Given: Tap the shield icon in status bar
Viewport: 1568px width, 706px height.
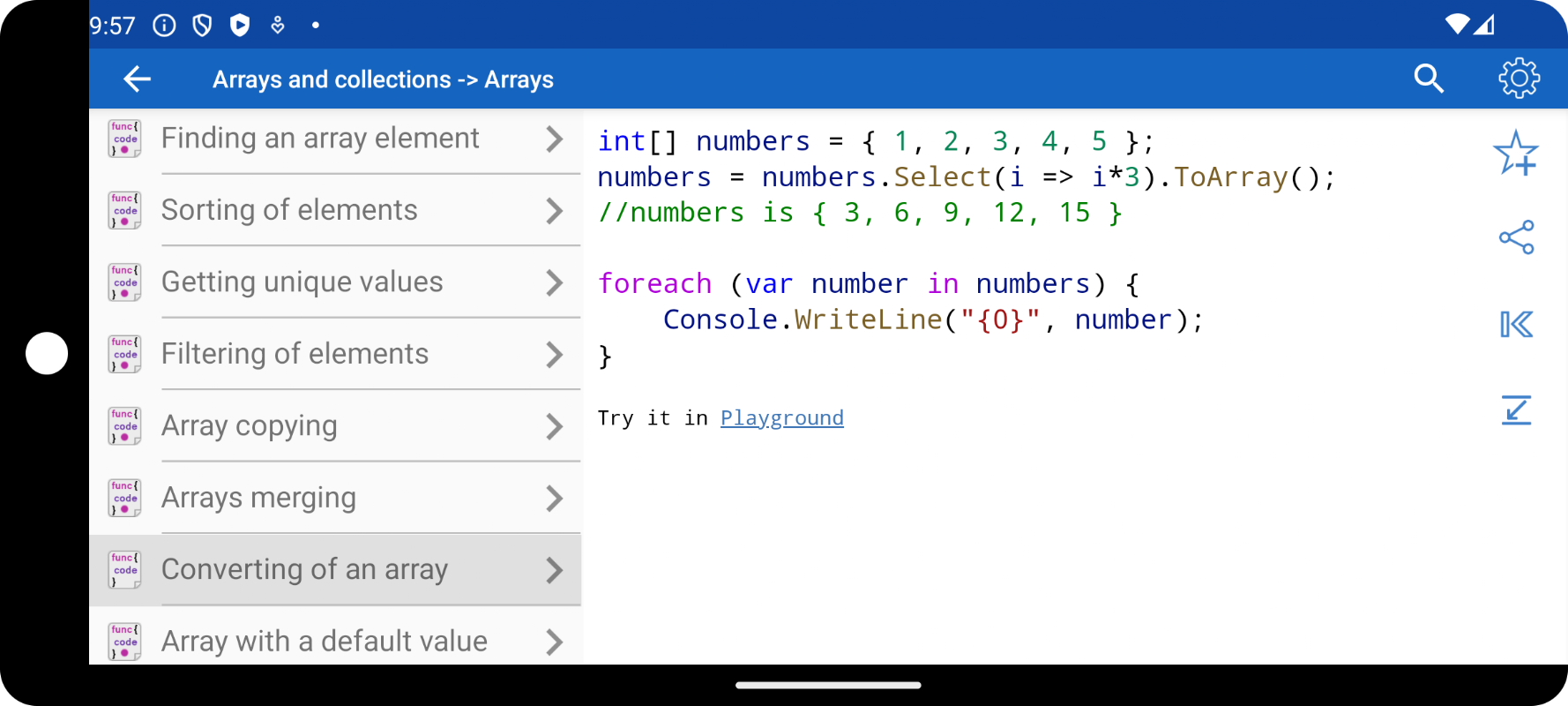Looking at the screenshot, I should tap(202, 25).
